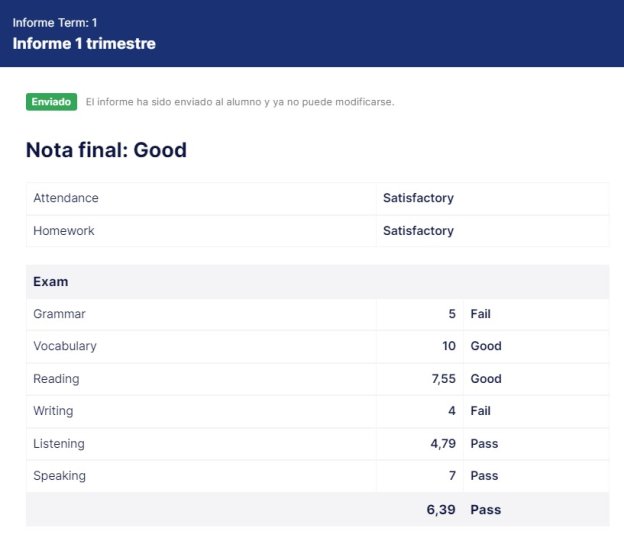Select the Homework row label
Image resolution: width=624 pixels, height=547 pixels.
64,231
